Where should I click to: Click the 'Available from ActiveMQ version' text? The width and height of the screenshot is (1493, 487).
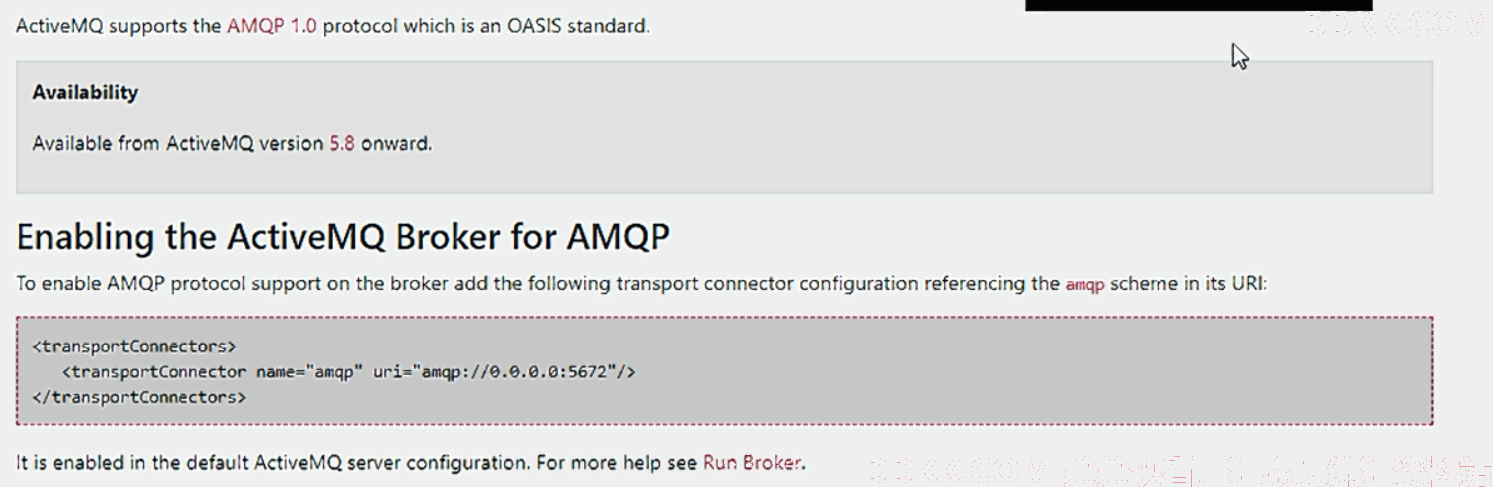pyautogui.click(x=178, y=143)
